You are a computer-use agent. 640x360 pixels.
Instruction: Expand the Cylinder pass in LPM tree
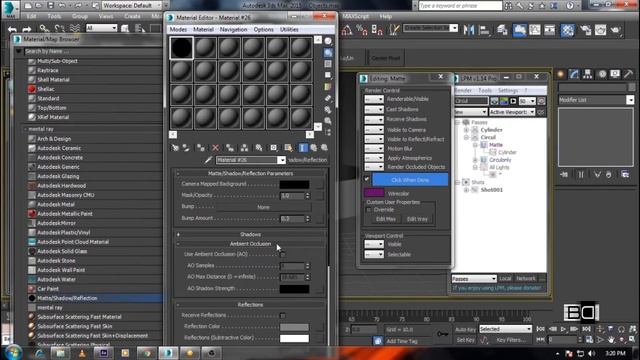[x=466, y=130]
